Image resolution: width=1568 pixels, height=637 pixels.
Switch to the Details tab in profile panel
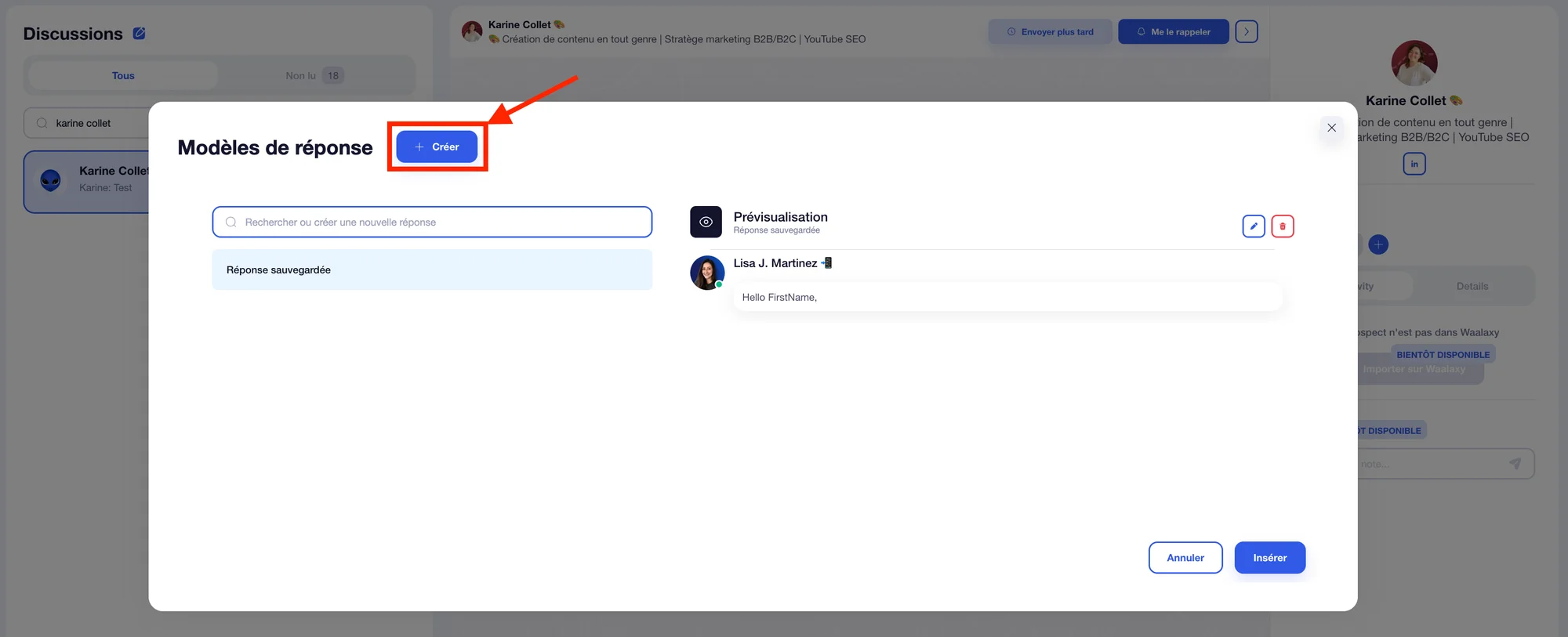pyautogui.click(x=1472, y=286)
